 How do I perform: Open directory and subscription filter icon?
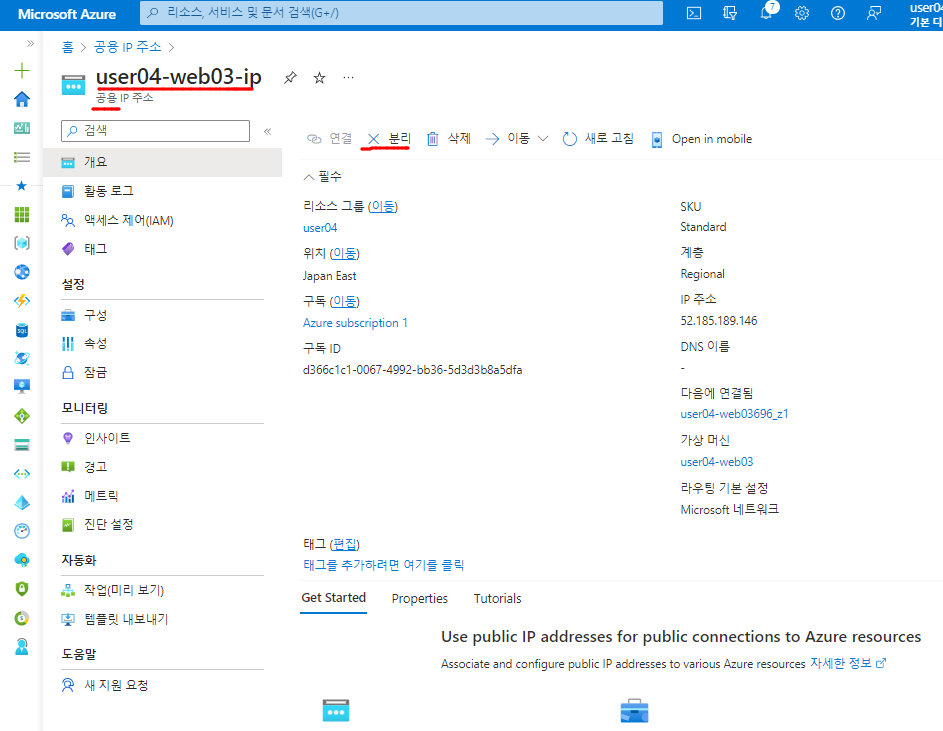(x=730, y=13)
